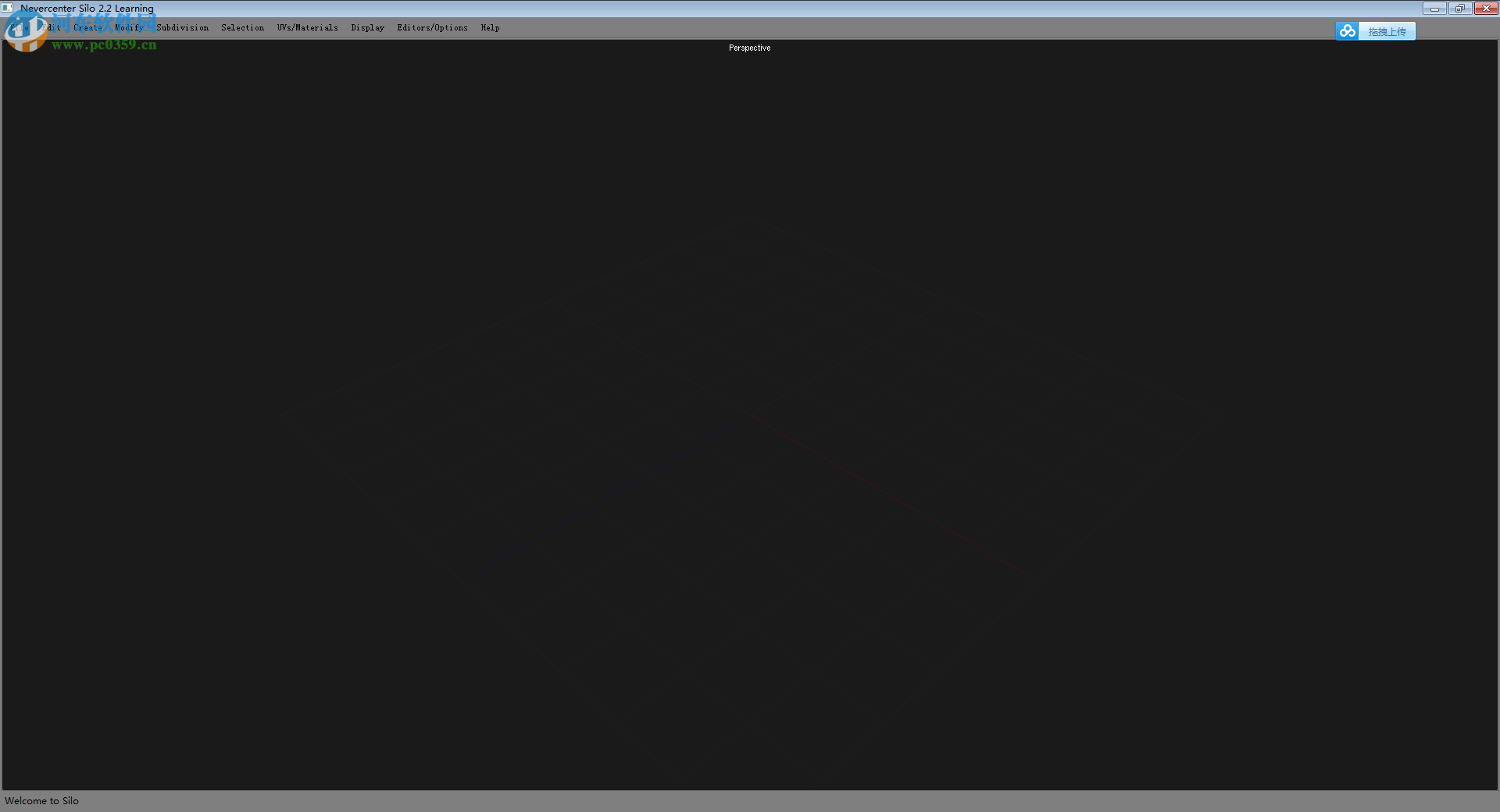Restore down the Silo window
Image resolution: width=1500 pixels, height=812 pixels.
1459,9
